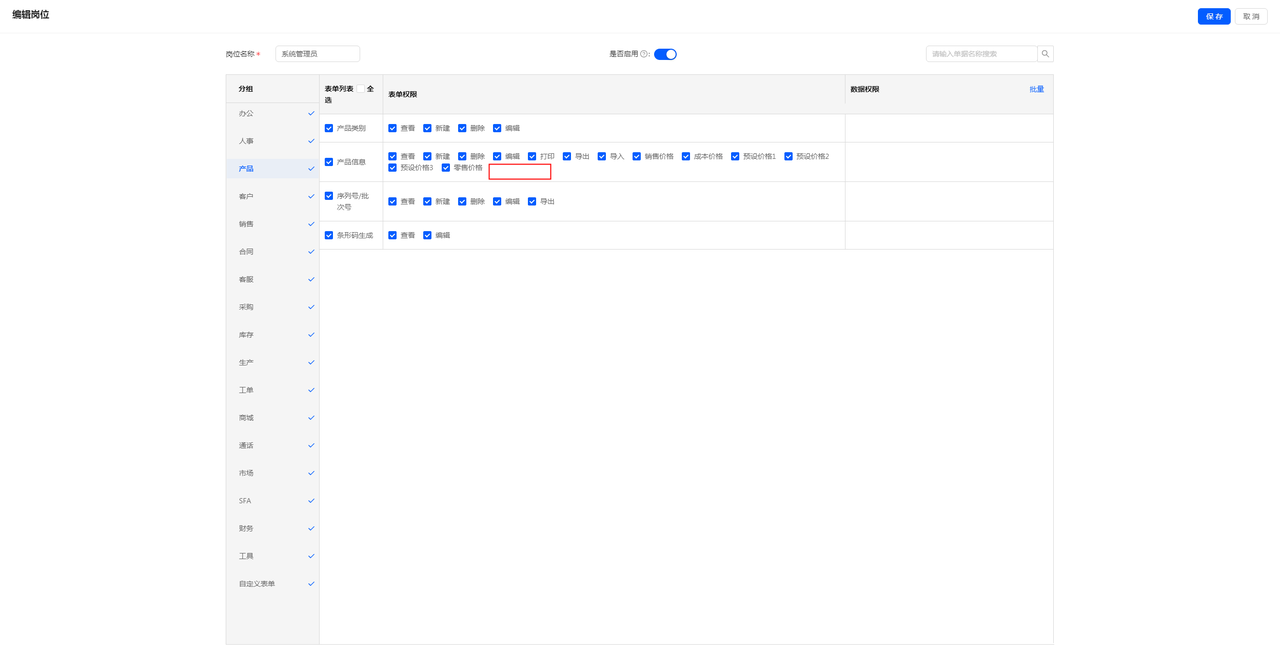Toggle 删除 permission for 产品类别

tap(462, 128)
